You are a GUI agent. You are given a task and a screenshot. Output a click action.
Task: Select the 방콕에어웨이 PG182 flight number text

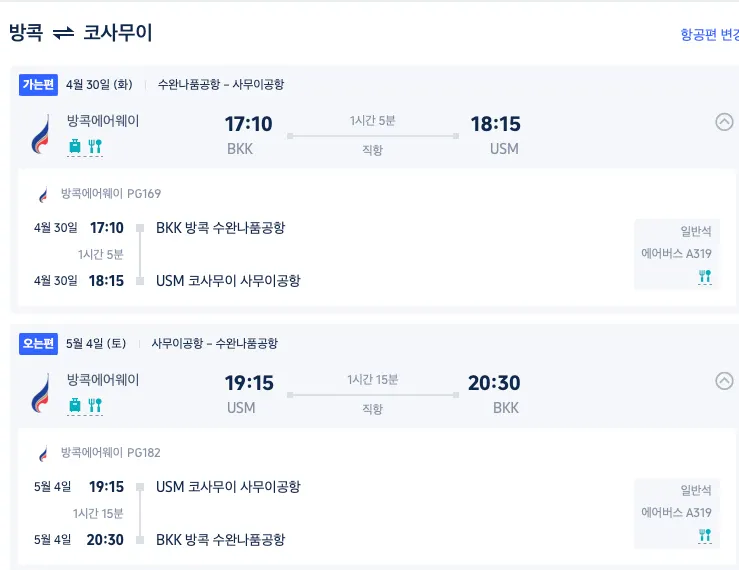pyautogui.click(x=111, y=453)
